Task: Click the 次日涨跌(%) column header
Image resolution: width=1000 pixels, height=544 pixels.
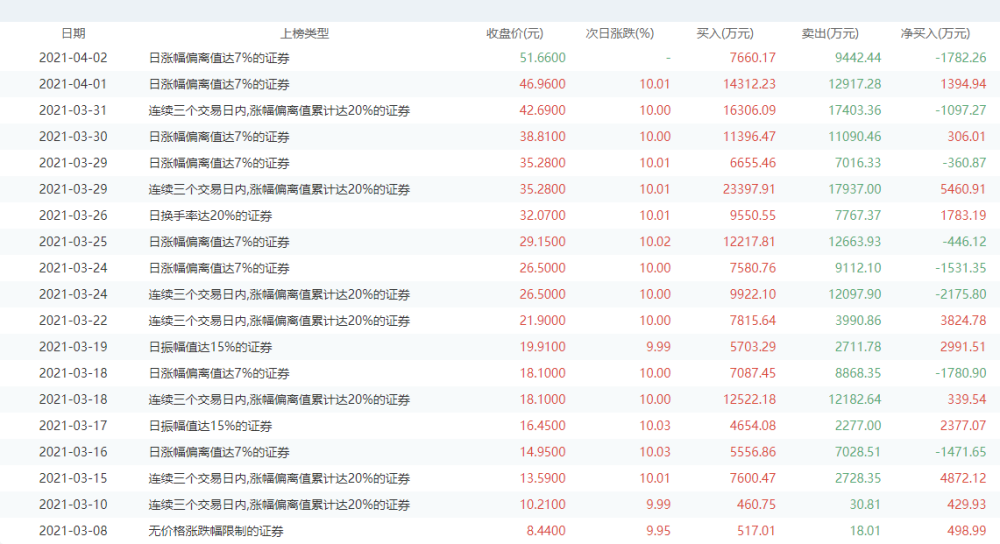Action: tap(619, 33)
